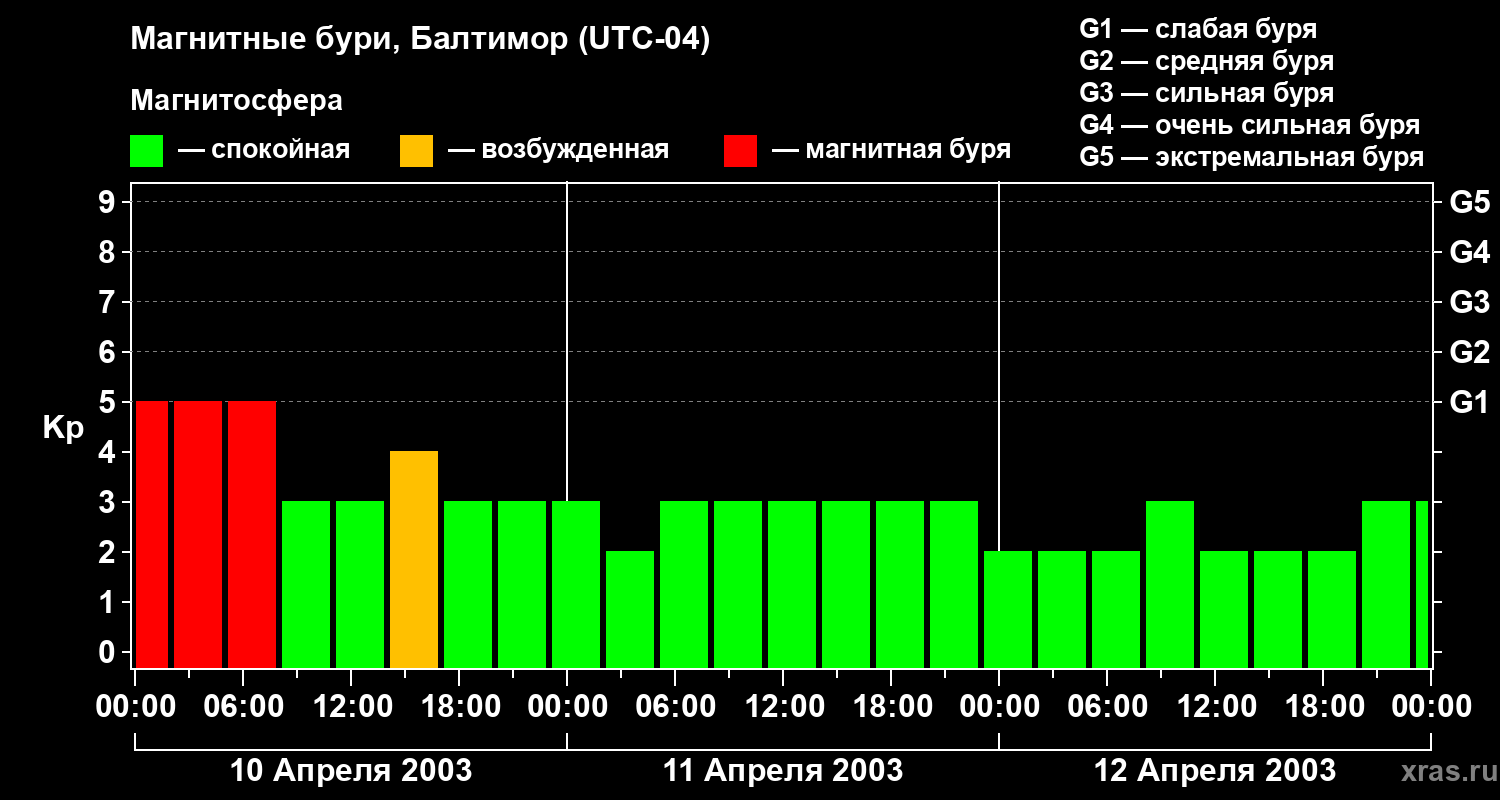Click the 12:00 time label above 10 Апреля

[351, 707]
